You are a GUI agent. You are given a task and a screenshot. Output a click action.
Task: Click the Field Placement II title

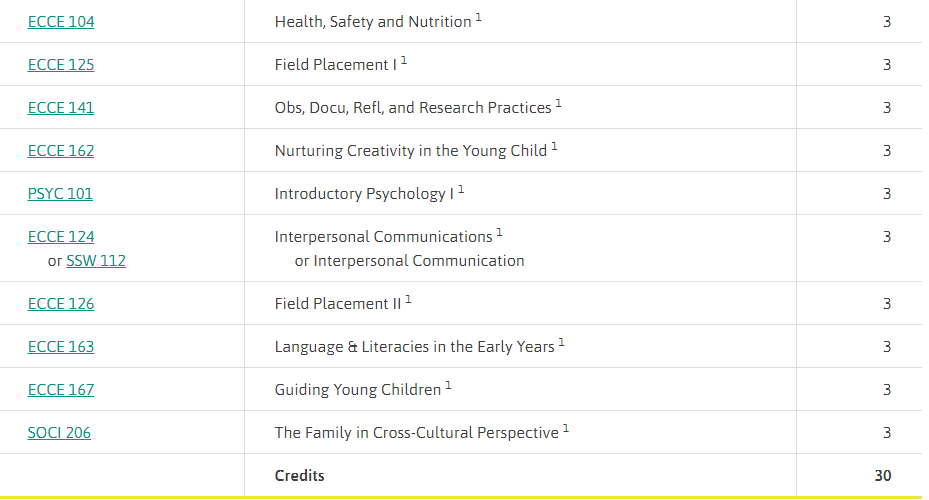click(x=338, y=304)
